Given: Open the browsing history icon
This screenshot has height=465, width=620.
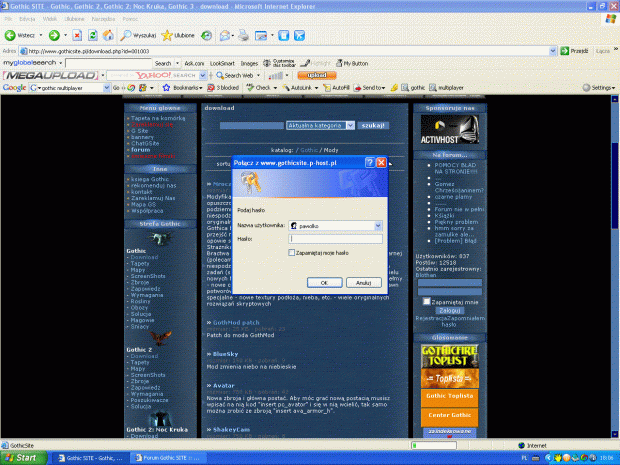Looking at the screenshot, I should click(x=206, y=36).
